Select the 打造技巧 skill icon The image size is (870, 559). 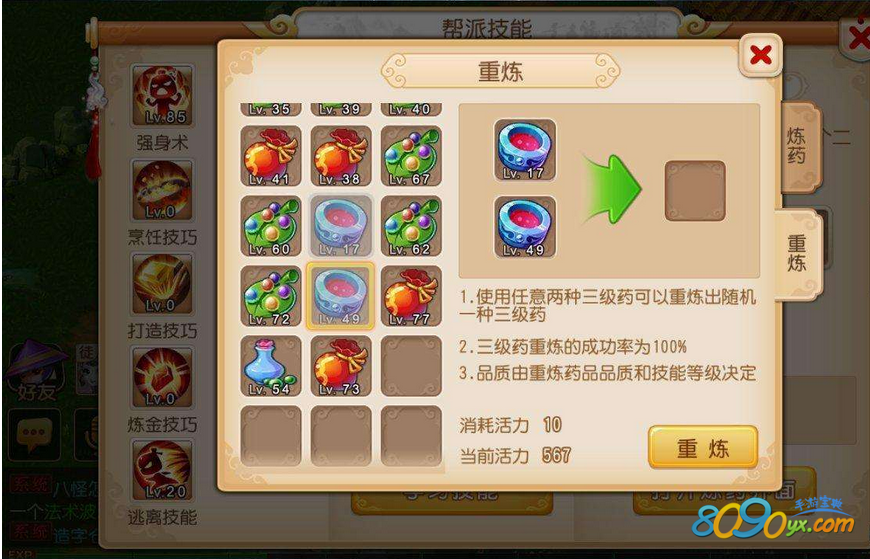point(162,283)
